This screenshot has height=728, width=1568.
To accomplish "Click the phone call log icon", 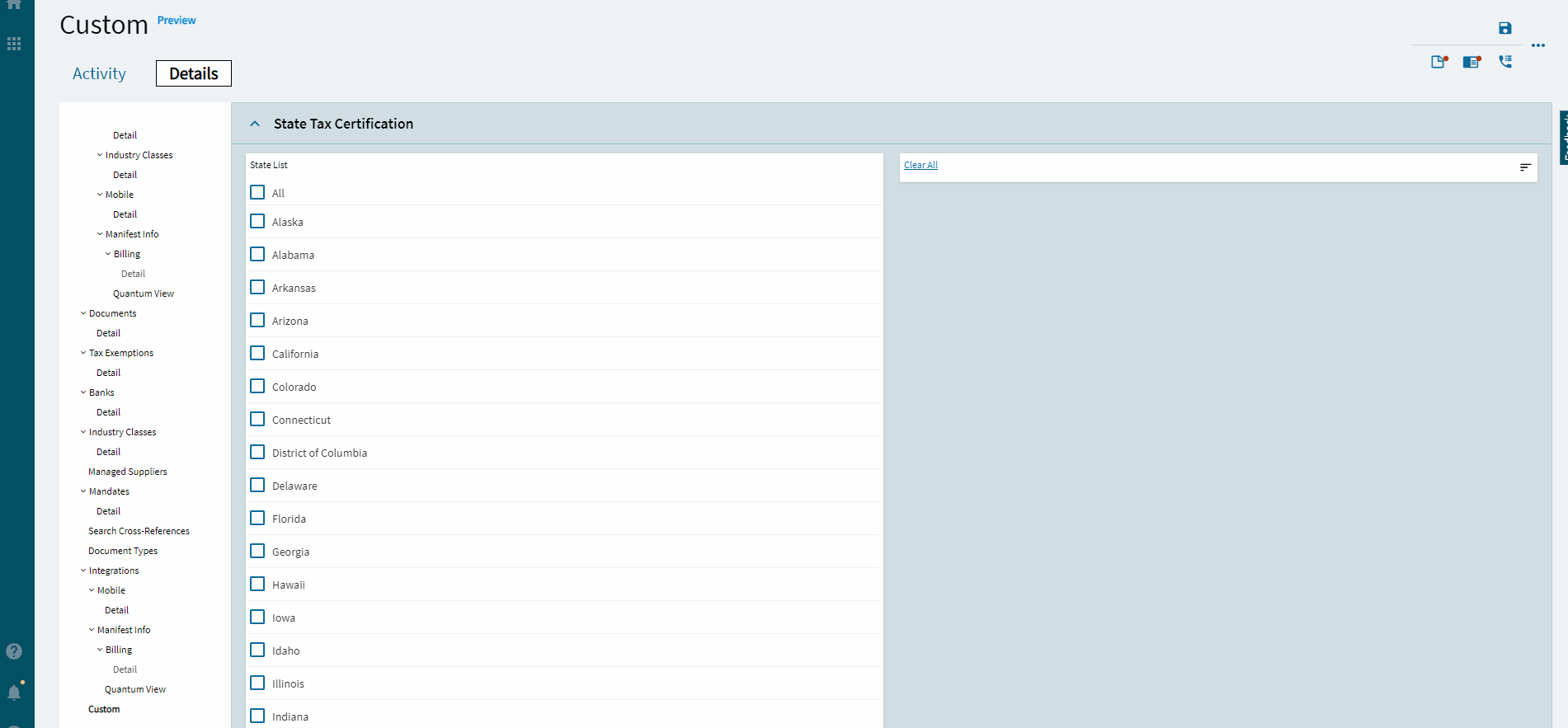I will (x=1505, y=62).
